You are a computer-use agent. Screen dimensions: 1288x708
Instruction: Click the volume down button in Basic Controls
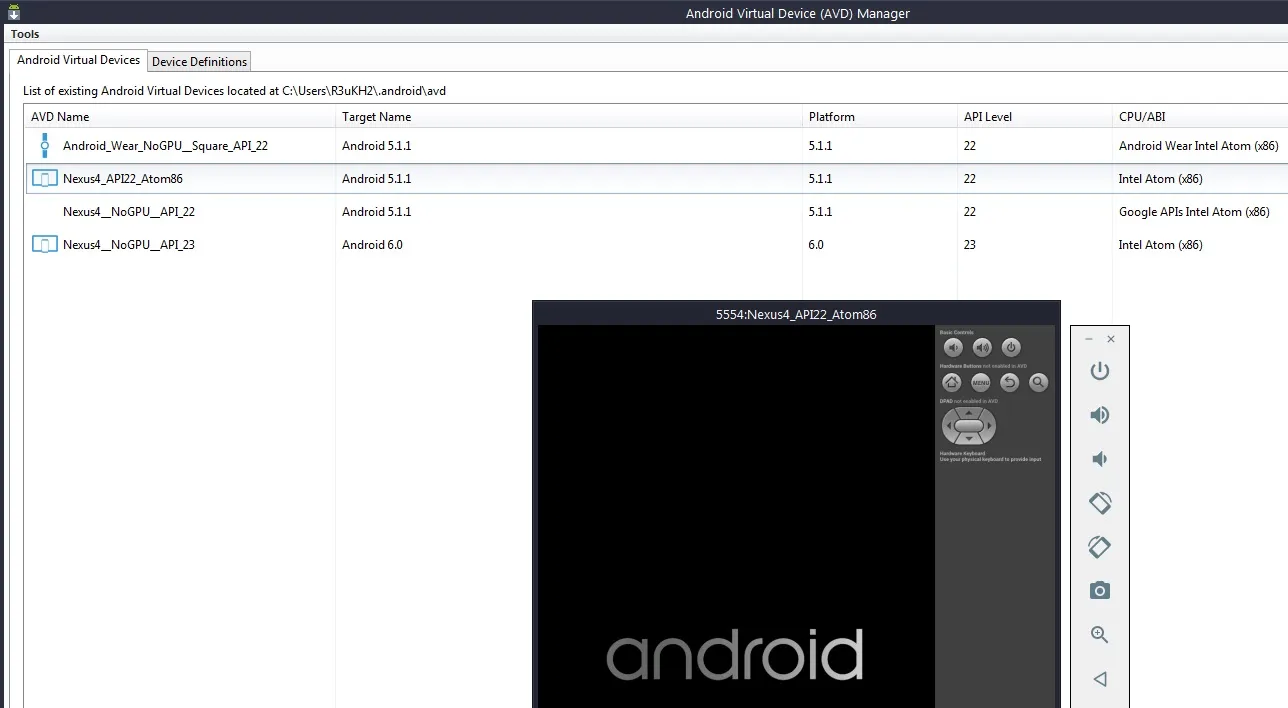point(953,348)
